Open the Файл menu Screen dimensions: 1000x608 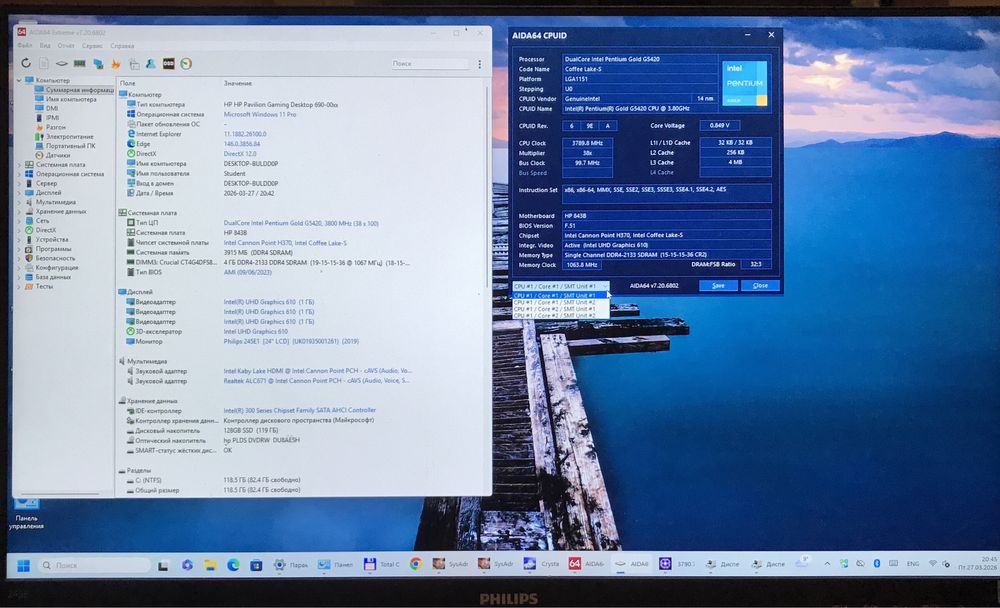[25, 46]
